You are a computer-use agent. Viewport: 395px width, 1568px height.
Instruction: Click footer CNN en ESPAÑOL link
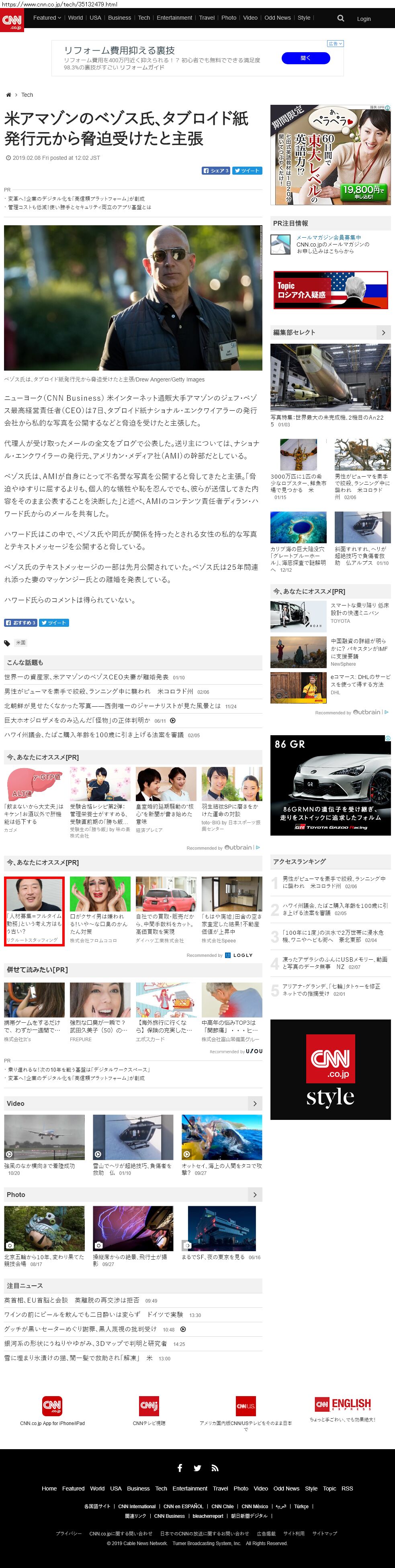click(184, 1506)
